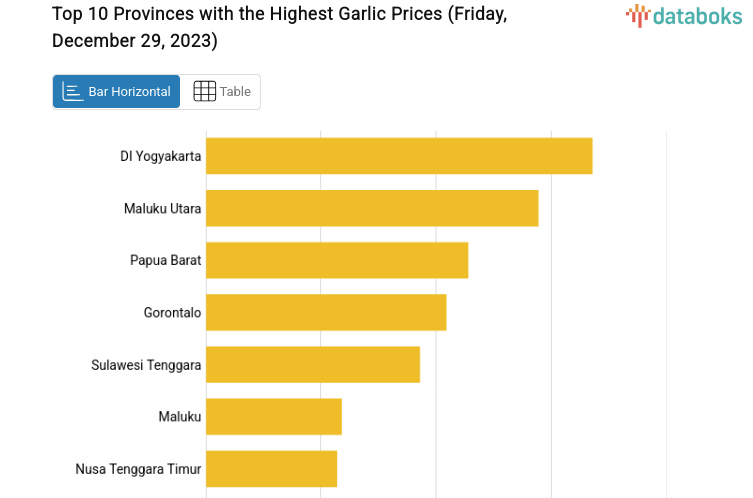Screen dimensions: 753x498
Task: Switch to the Table view
Action: click(222, 91)
